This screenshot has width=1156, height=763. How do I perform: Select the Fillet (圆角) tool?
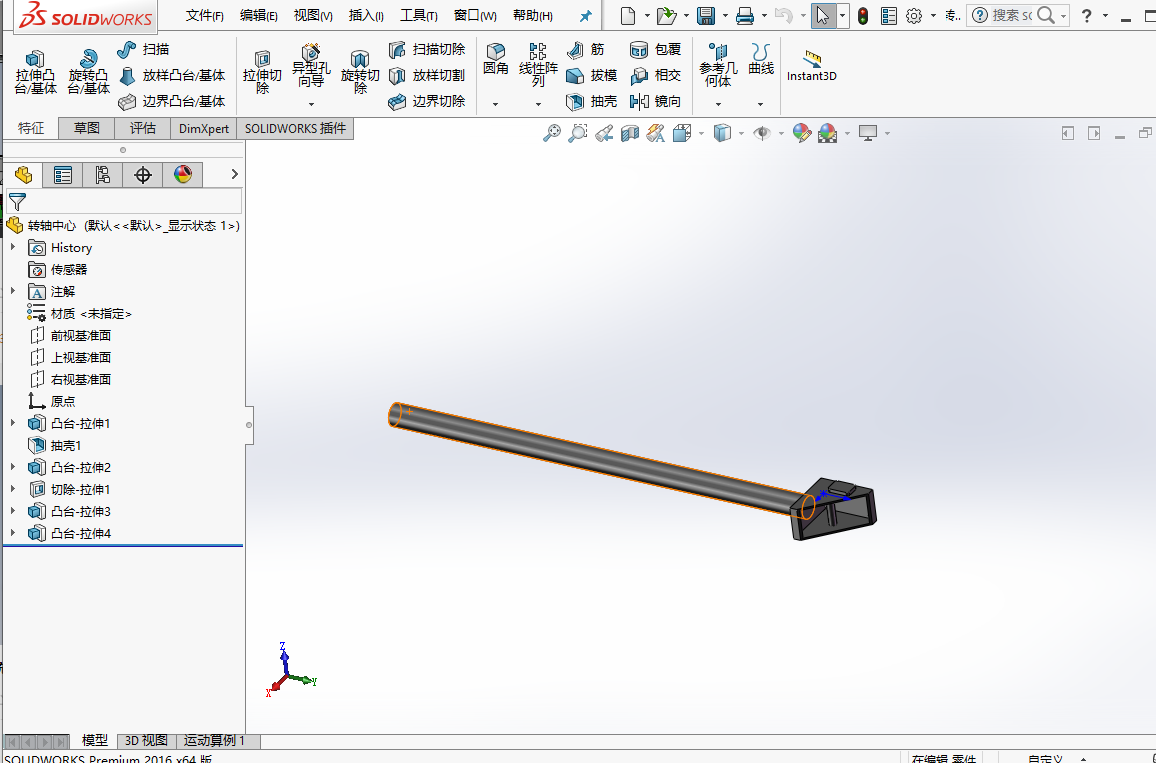coord(495,59)
